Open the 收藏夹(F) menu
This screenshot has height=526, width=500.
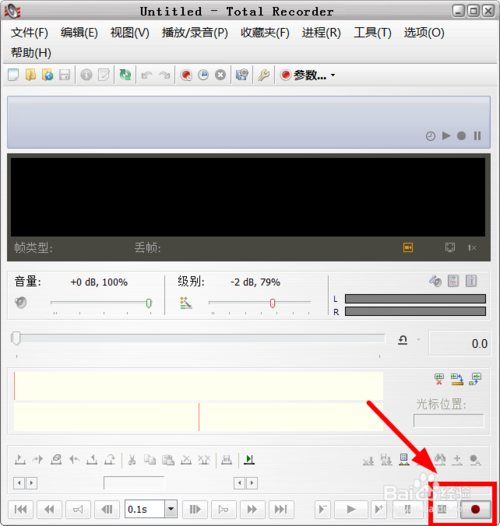(x=265, y=33)
